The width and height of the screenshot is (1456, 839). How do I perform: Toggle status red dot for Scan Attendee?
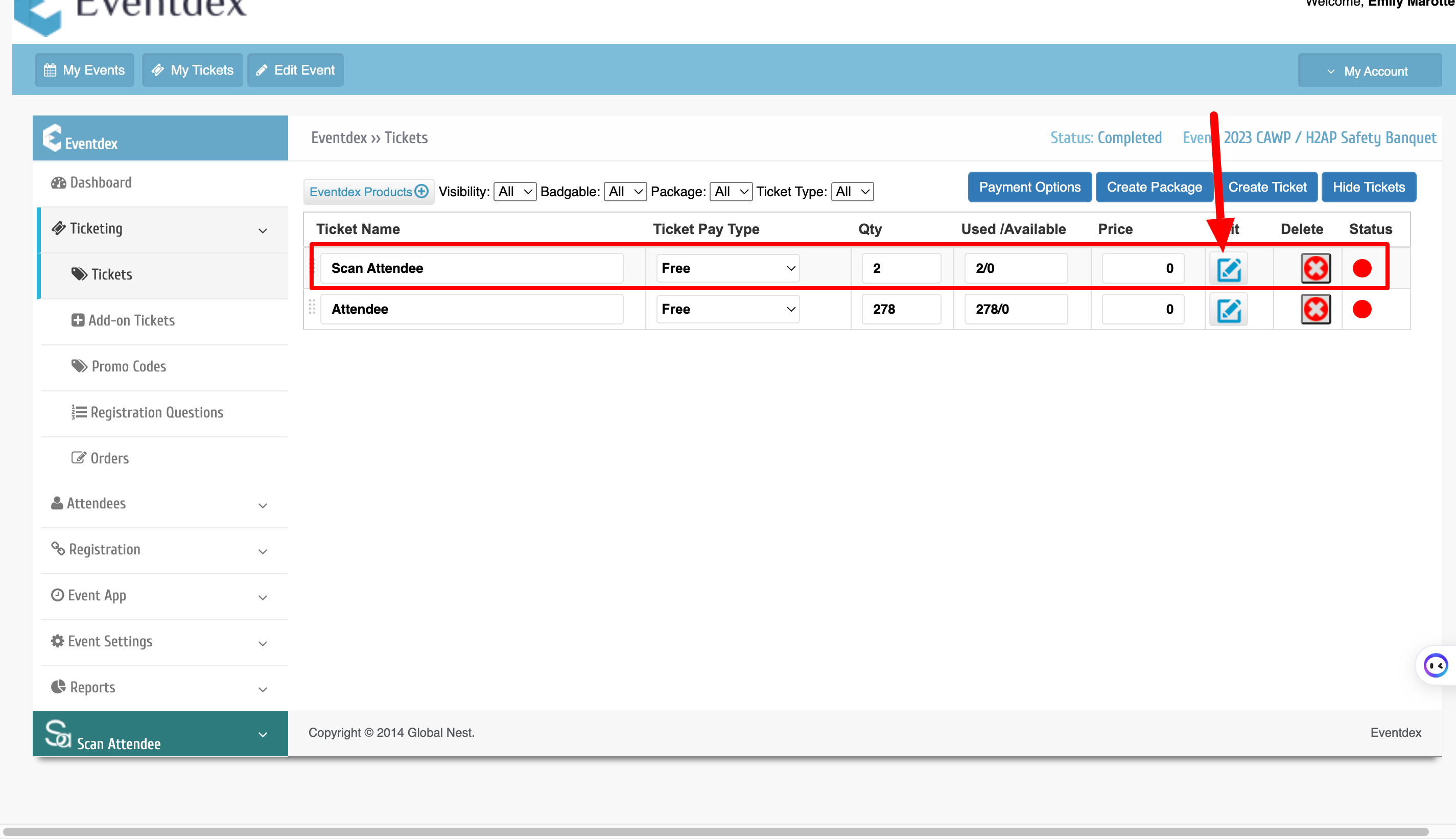pyautogui.click(x=1361, y=269)
